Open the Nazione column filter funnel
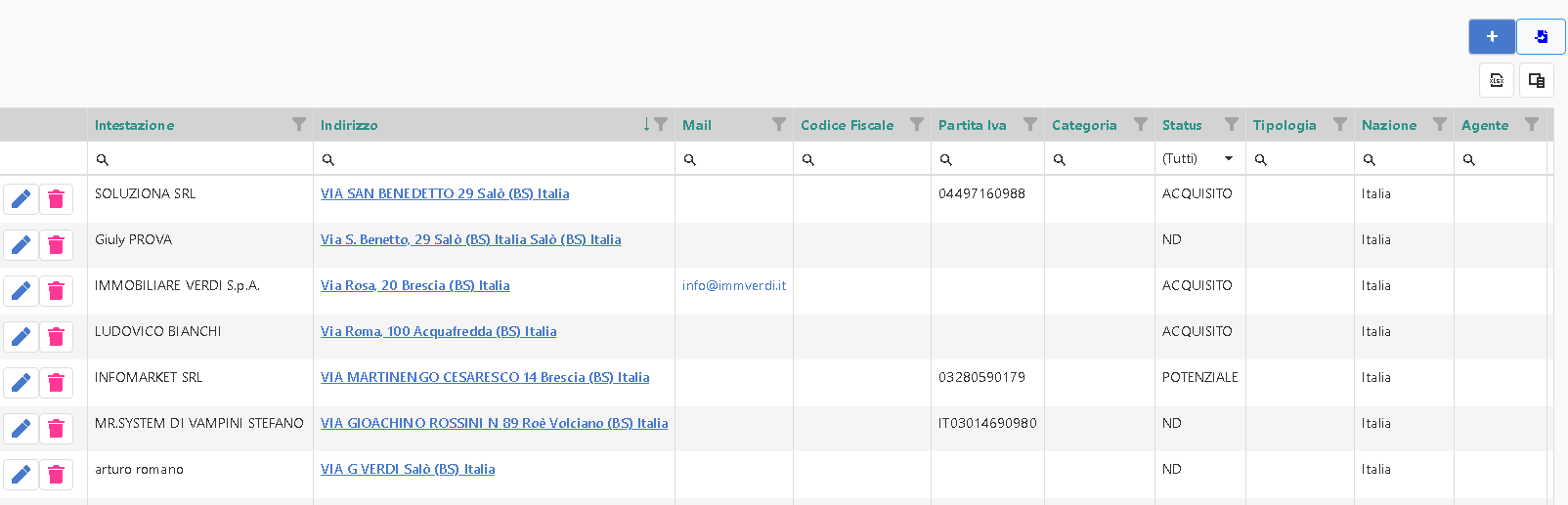Screen dimensions: 1568x505 coord(1440,125)
